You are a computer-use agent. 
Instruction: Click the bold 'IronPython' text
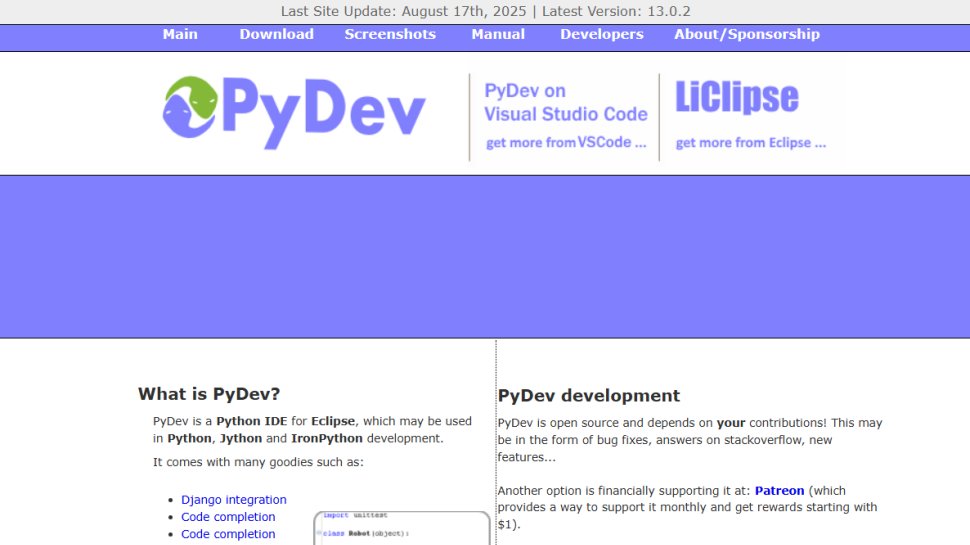[327, 439]
